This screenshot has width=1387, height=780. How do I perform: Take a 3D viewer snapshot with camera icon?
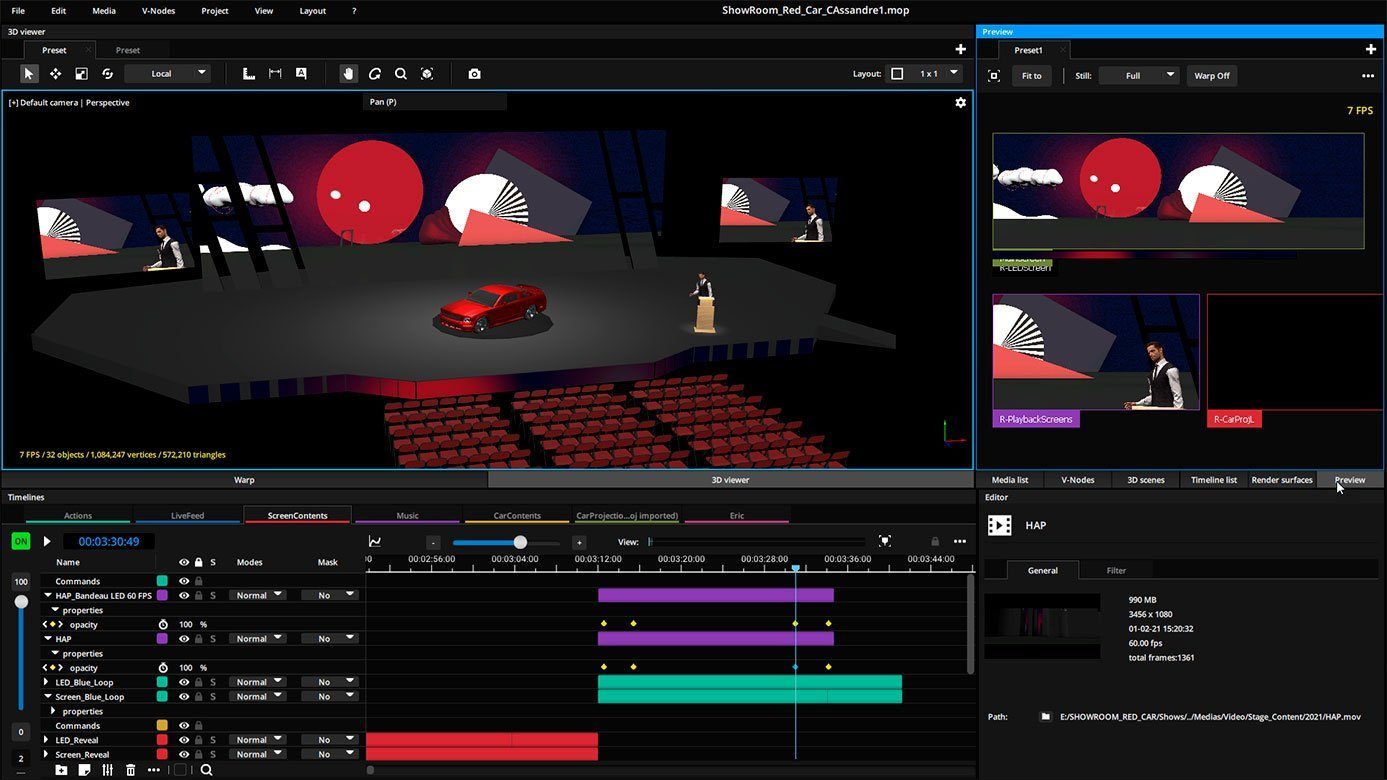coord(474,73)
